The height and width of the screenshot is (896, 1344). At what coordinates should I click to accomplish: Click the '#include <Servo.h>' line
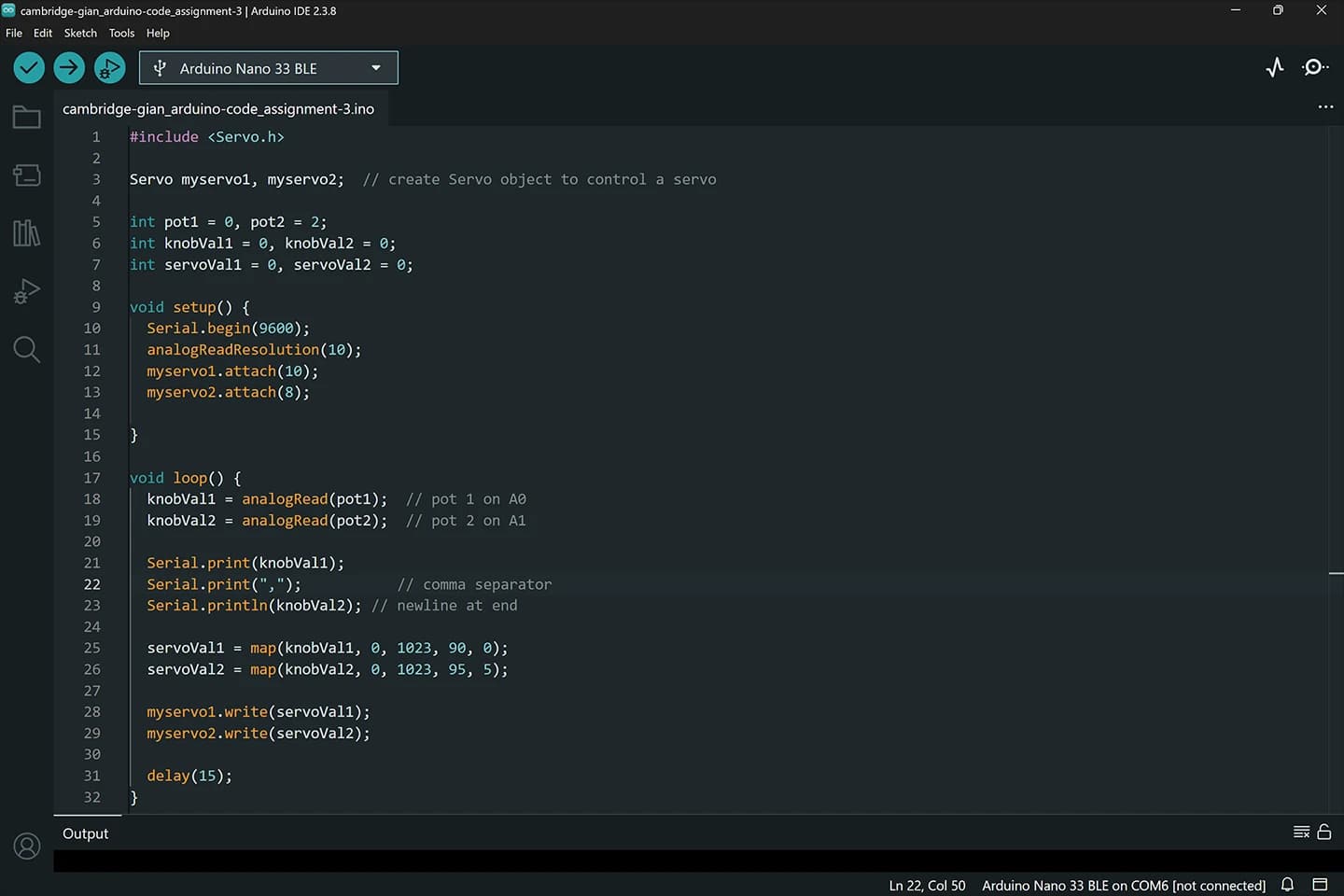pyautogui.click(x=206, y=136)
